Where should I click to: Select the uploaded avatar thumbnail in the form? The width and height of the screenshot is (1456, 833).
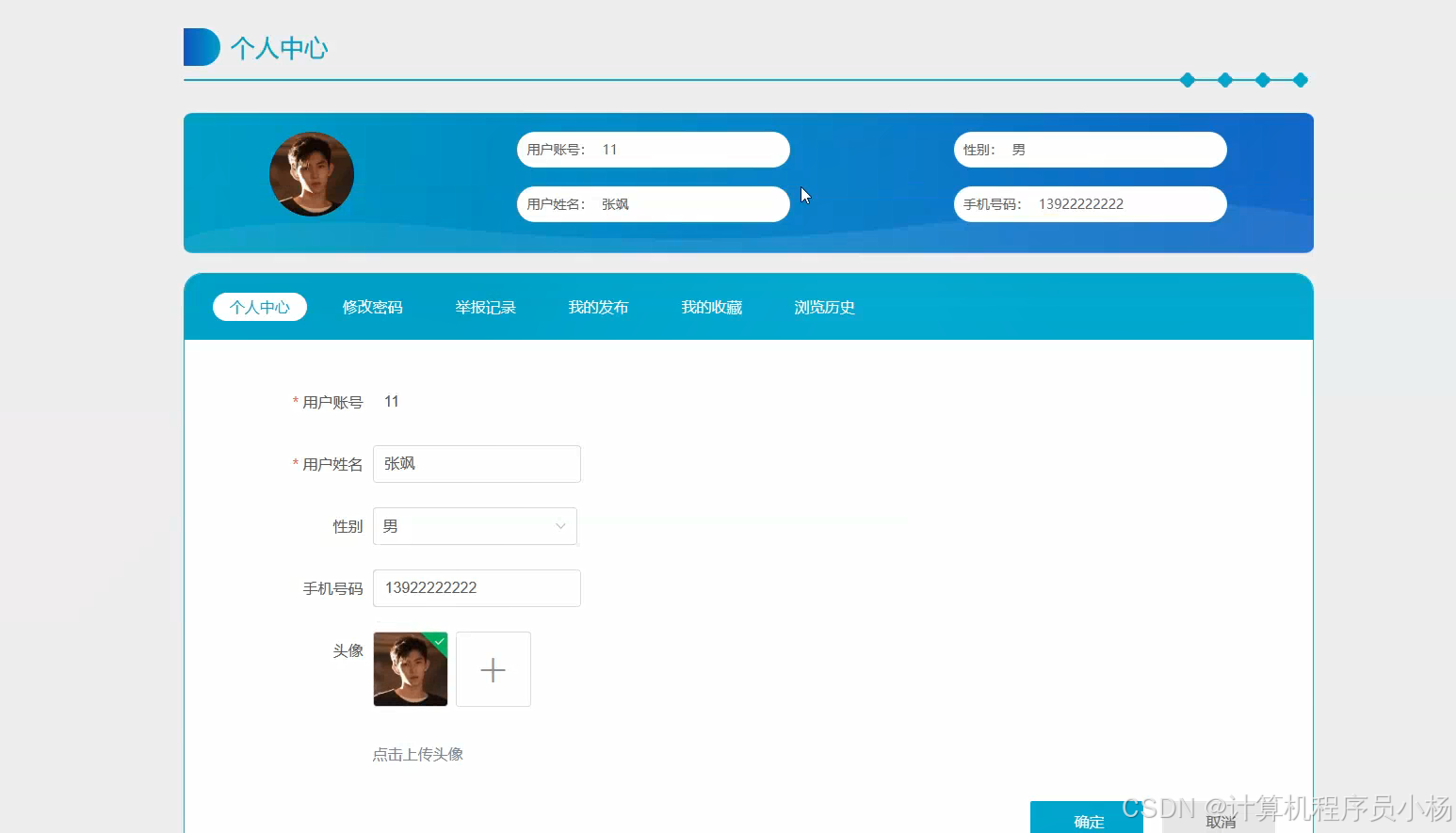point(411,669)
